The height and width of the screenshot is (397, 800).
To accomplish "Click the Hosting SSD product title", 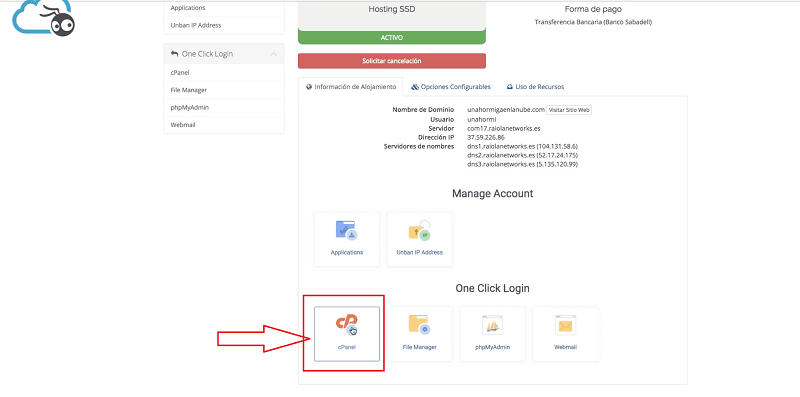I will pyautogui.click(x=392, y=9).
